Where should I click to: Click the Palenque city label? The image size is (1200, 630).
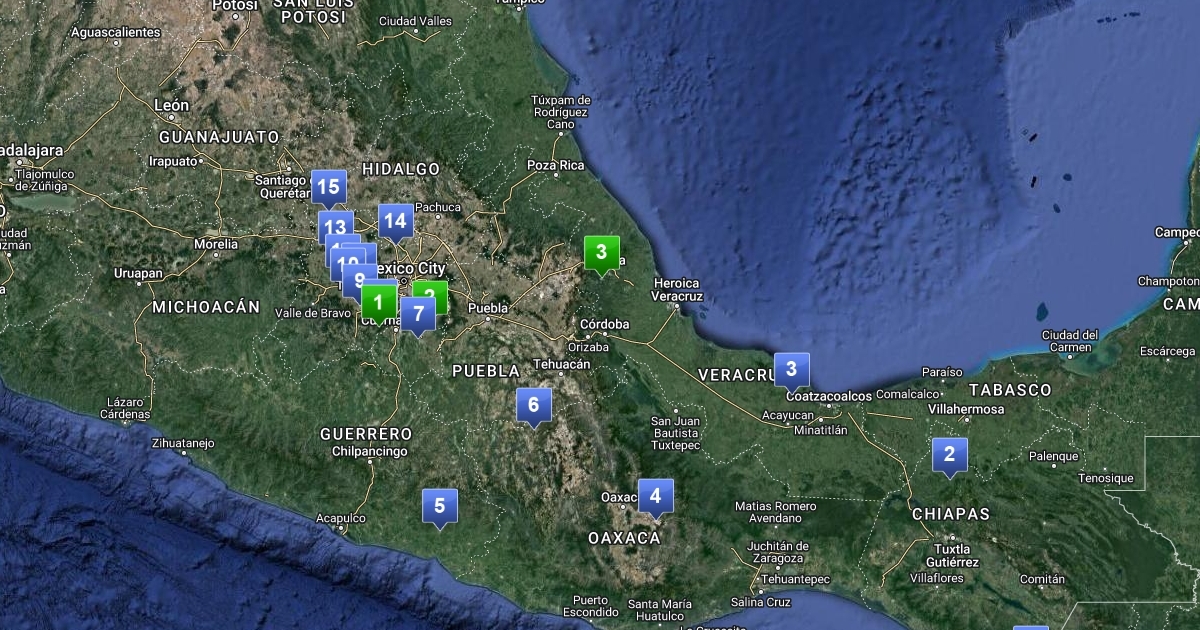pyautogui.click(x=1054, y=456)
